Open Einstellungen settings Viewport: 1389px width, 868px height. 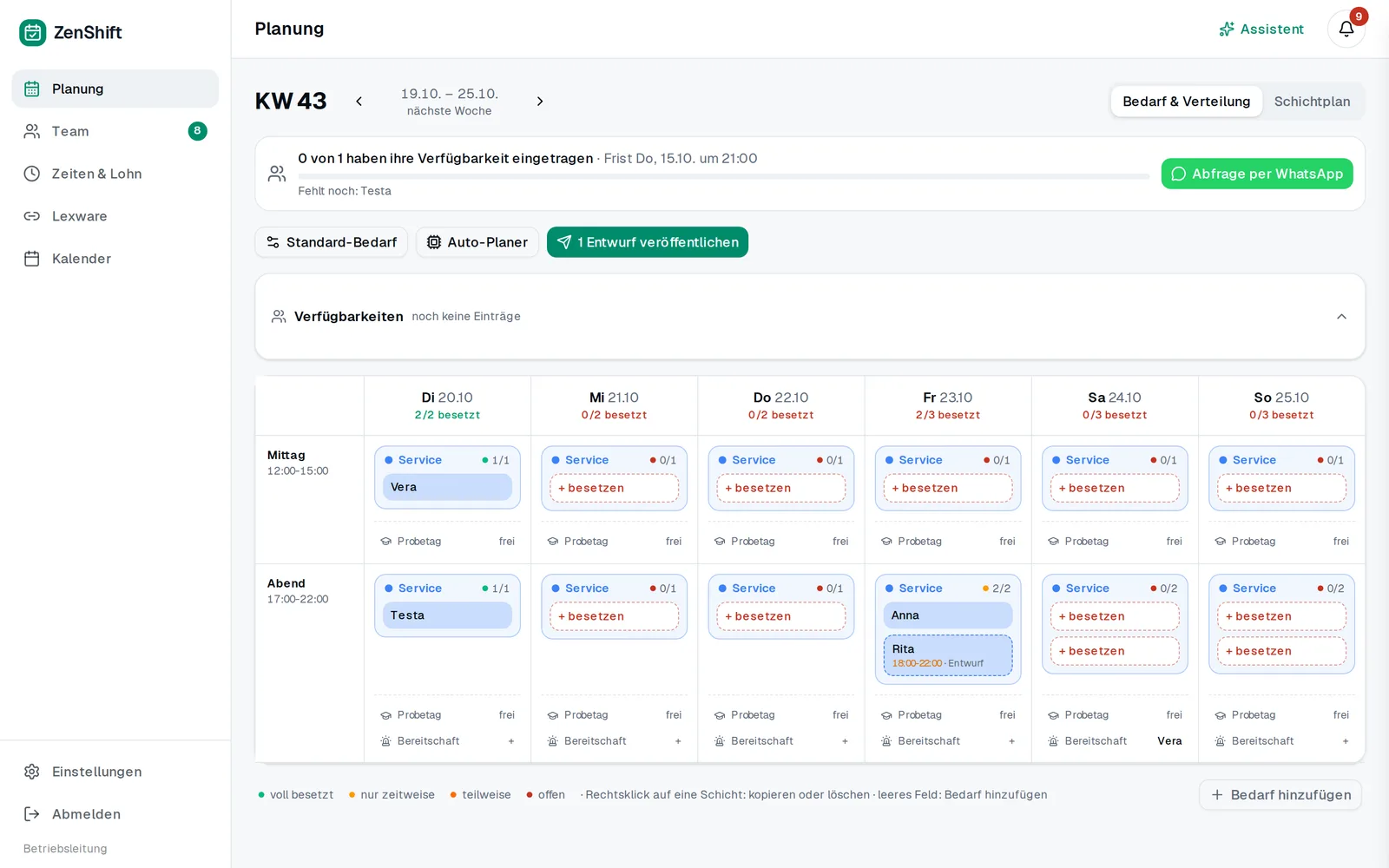pos(115,772)
